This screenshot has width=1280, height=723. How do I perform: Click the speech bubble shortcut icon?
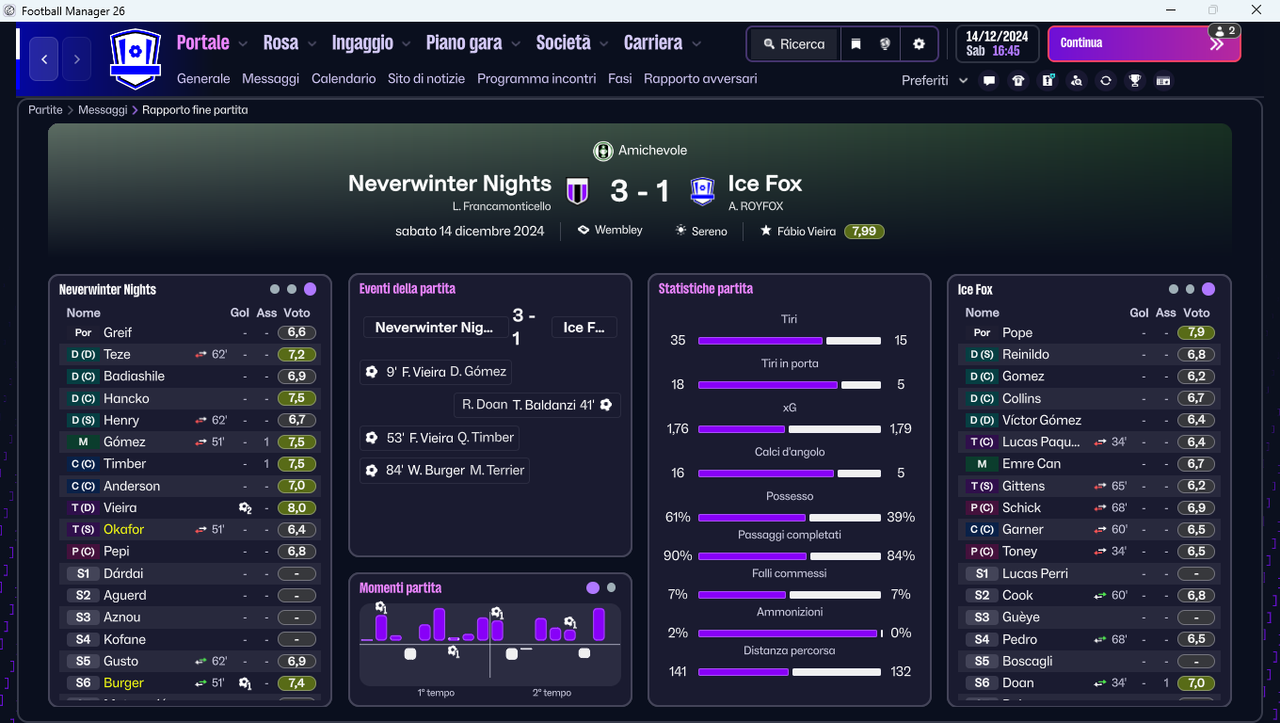tap(989, 81)
